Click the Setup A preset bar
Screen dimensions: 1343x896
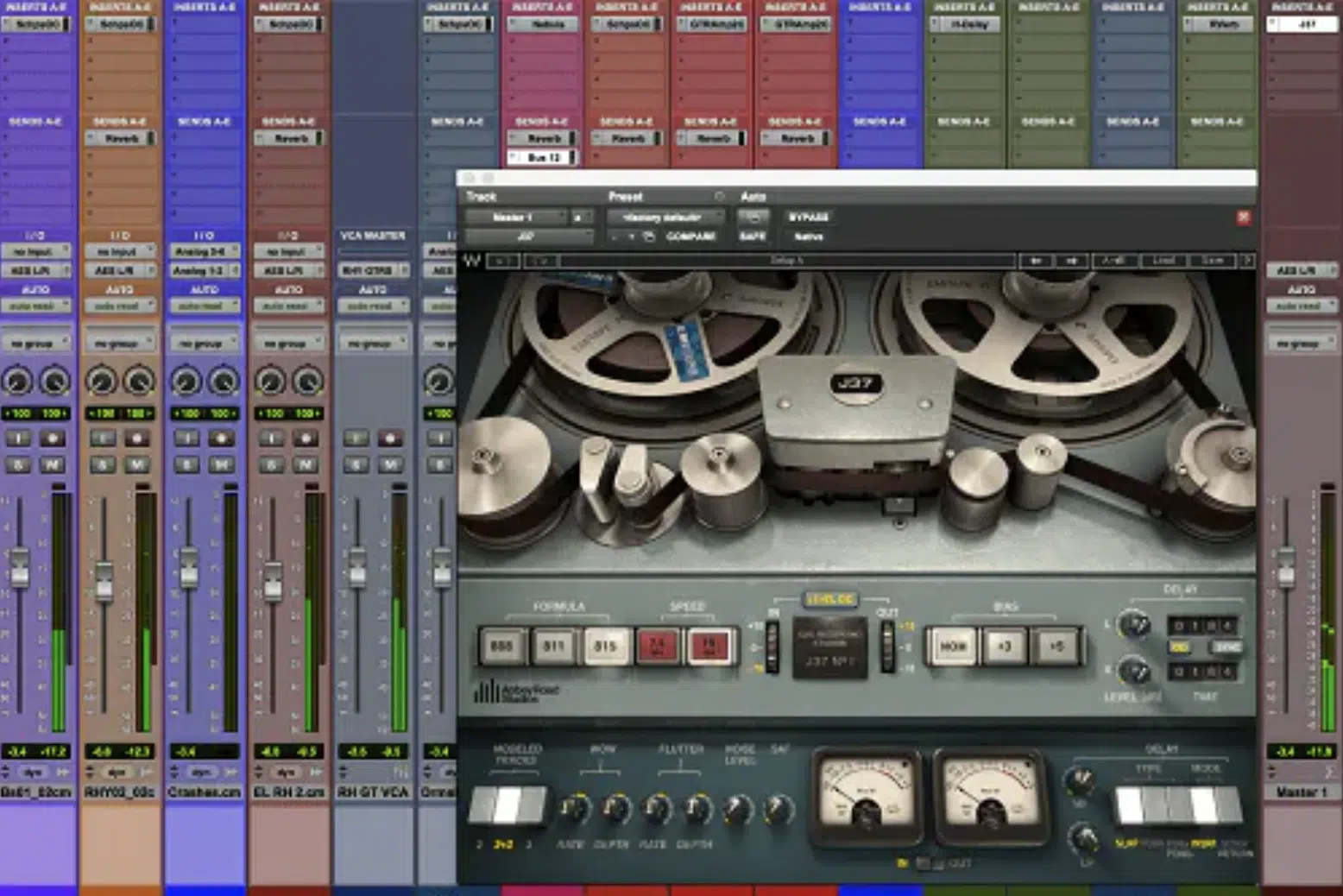pos(788,260)
